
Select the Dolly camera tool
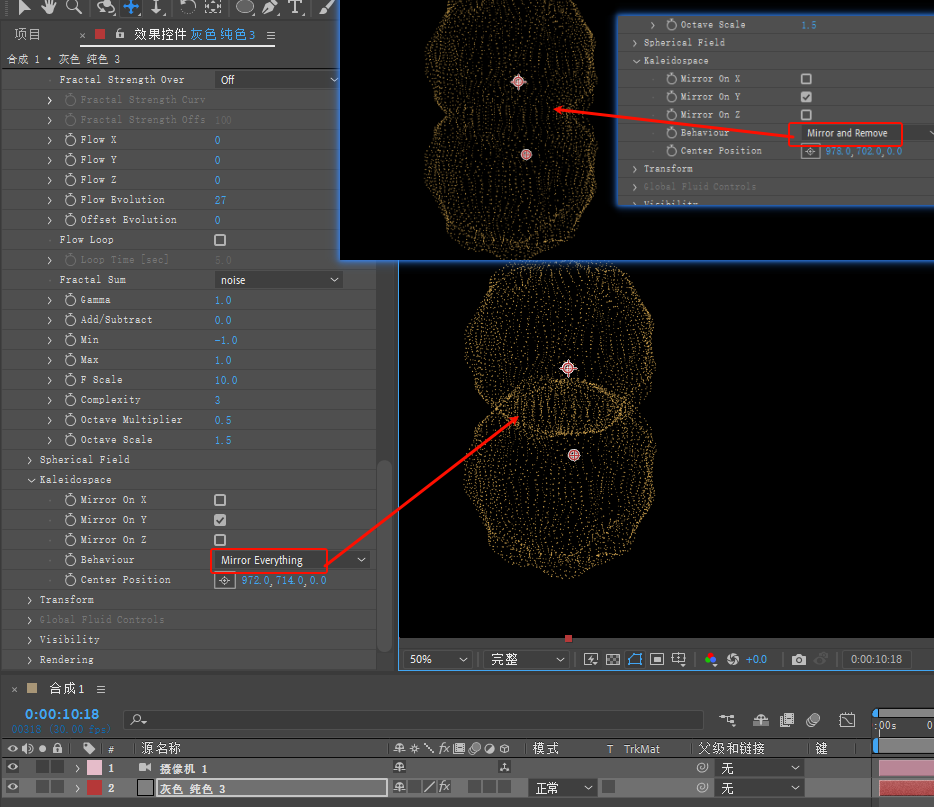(x=156, y=7)
